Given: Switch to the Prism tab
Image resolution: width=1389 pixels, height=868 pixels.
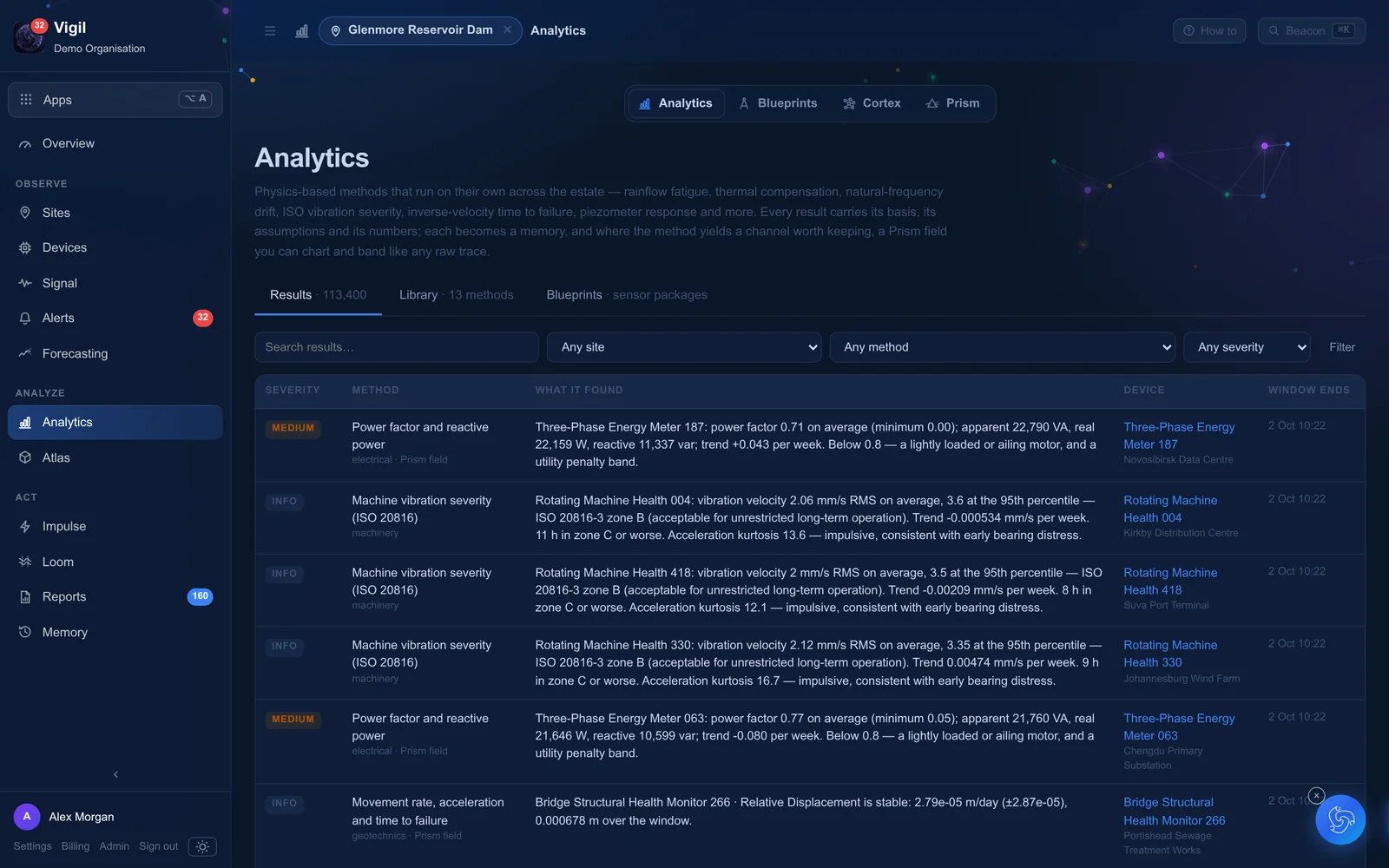Looking at the screenshot, I should point(952,103).
